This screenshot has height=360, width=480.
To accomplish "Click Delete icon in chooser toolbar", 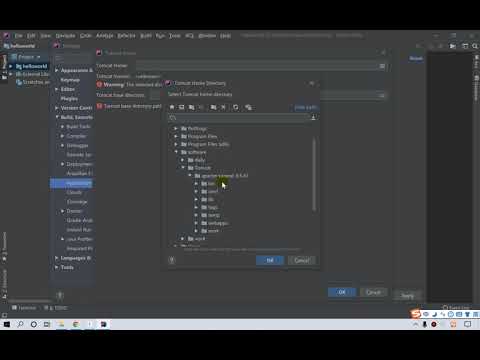I will 223,107.
